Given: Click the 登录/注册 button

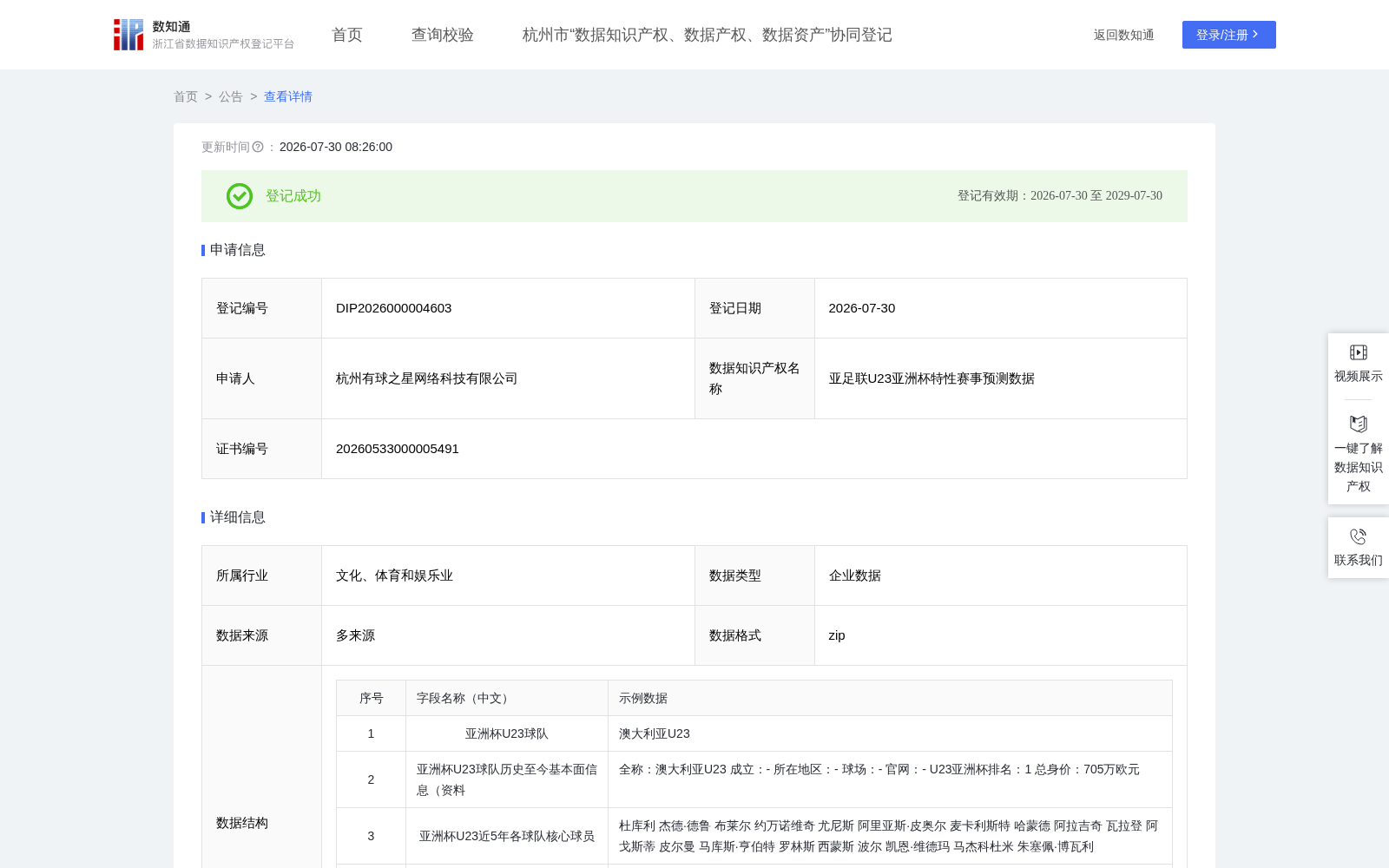Looking at the screenshot, I should [1229, 35].
